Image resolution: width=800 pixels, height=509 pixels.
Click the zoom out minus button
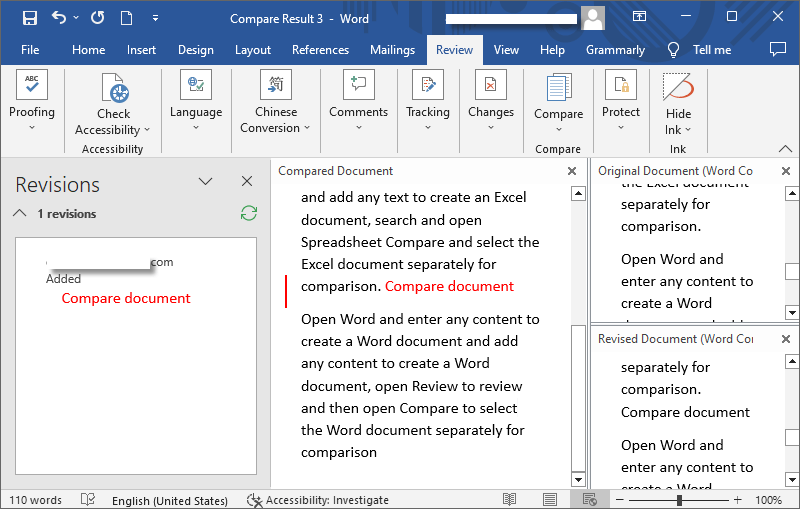619,500
